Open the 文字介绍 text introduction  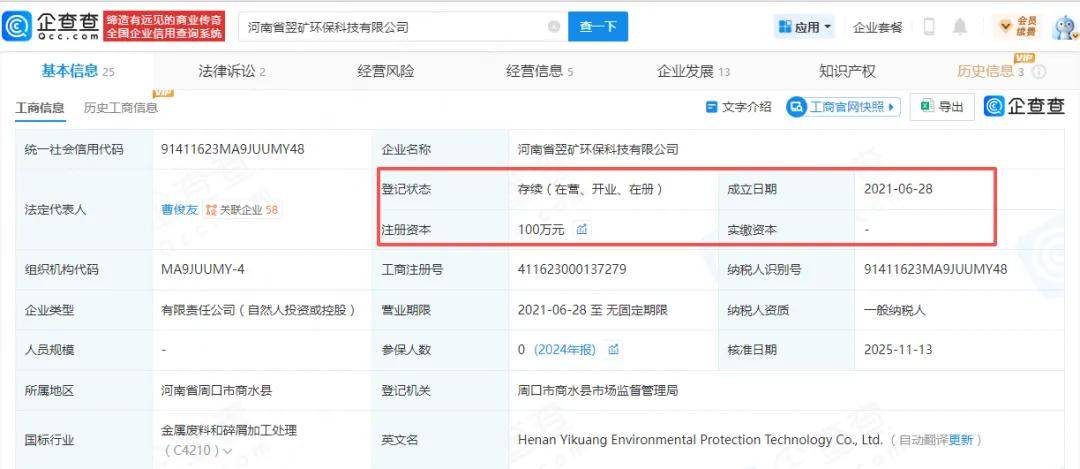tap(738, 107)
